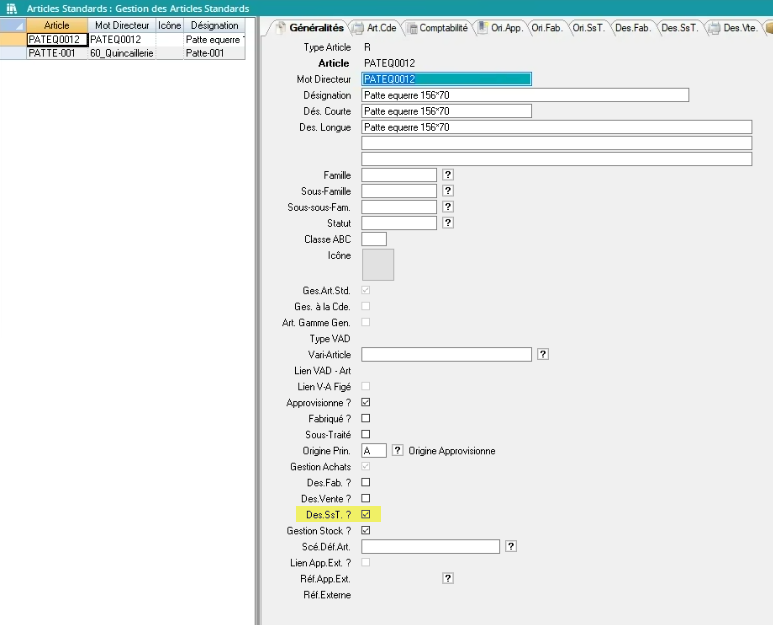Click into the Désignation text field
773x625 pixels.
pyautogui.click(x=525, y=95)
